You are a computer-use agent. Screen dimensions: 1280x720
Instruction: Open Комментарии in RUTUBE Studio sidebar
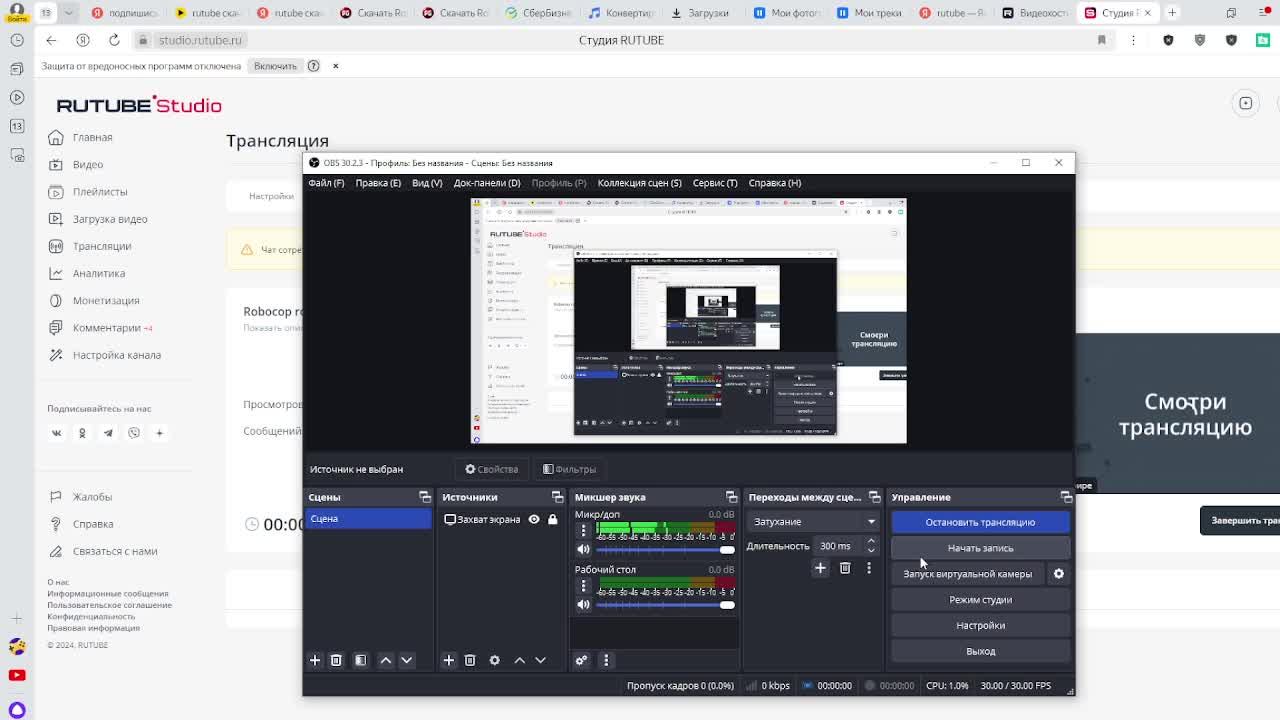(107, 328)
